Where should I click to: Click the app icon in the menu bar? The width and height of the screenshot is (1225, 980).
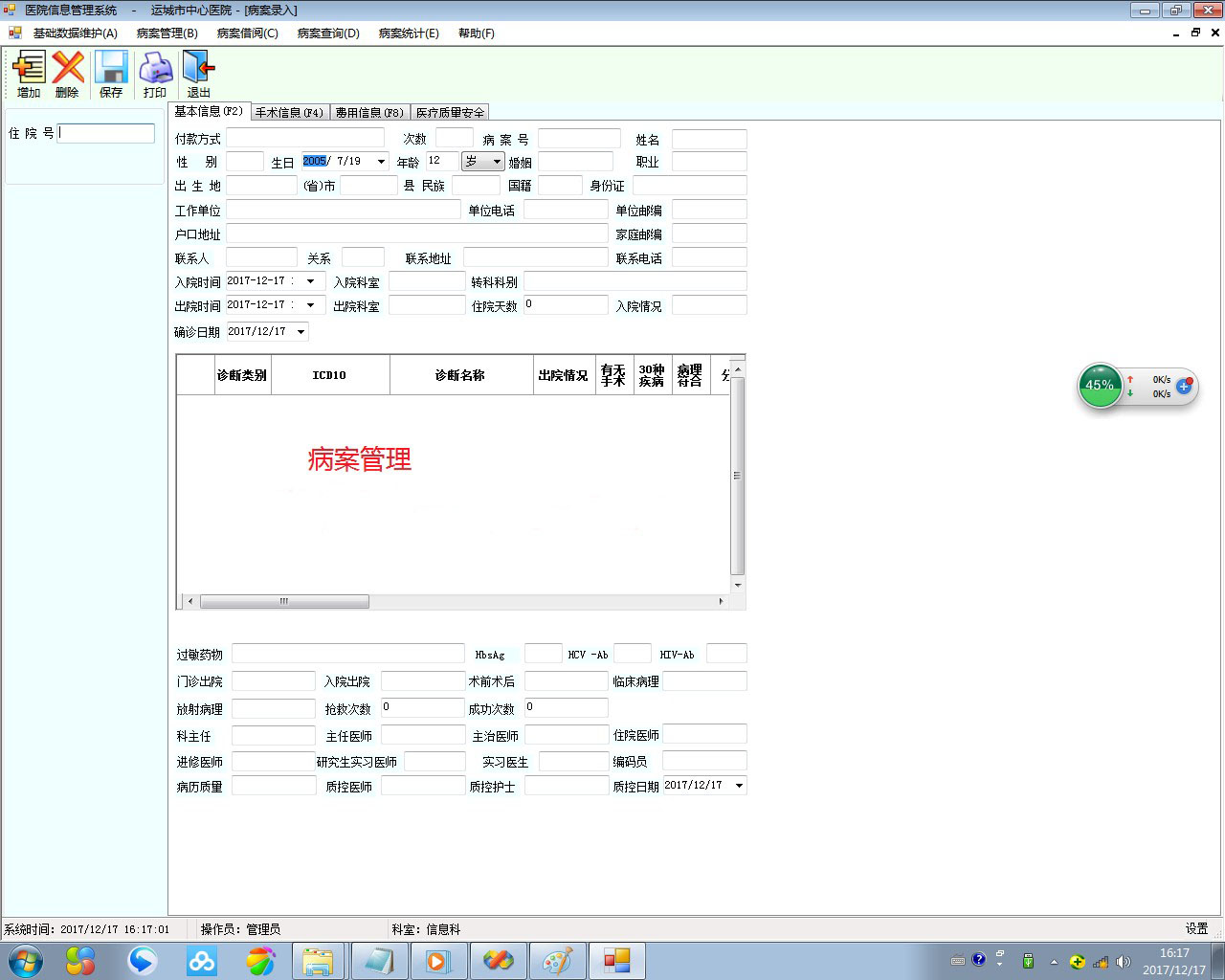pos(14,33)
